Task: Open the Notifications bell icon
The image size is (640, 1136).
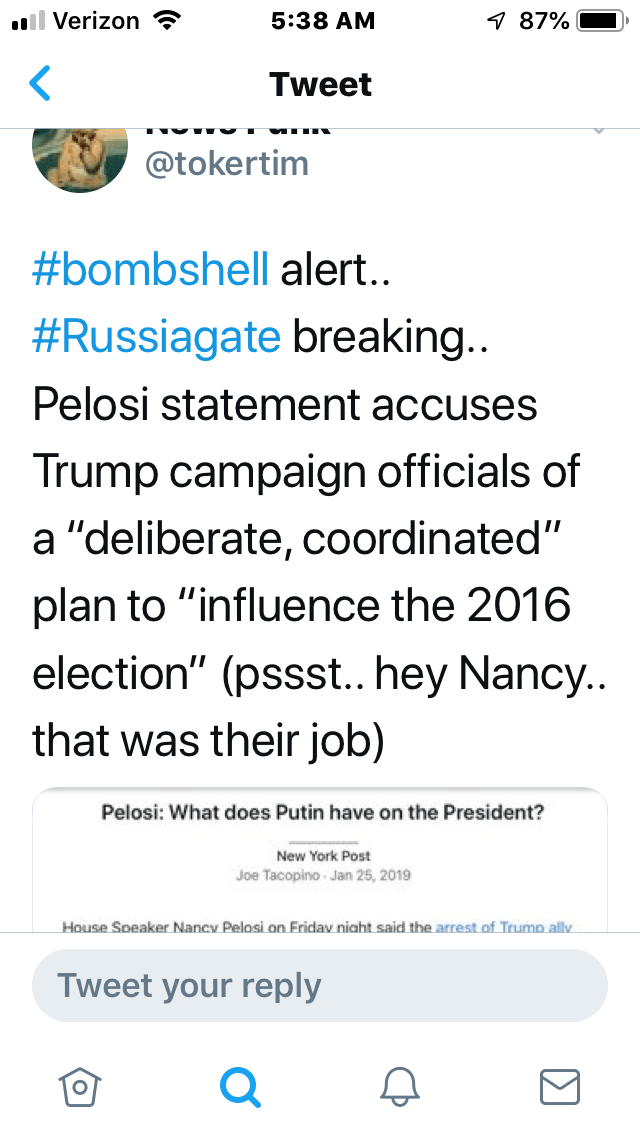Action: (x=400, y=1086)
